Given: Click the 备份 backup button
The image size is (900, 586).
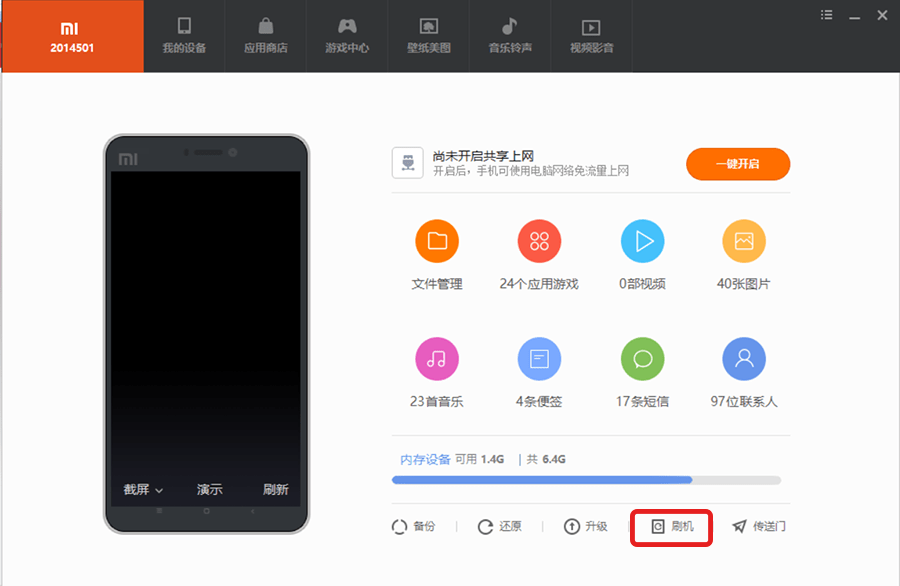Looking at the screenshot, I should pyautogui.click(x=413, y=526).
